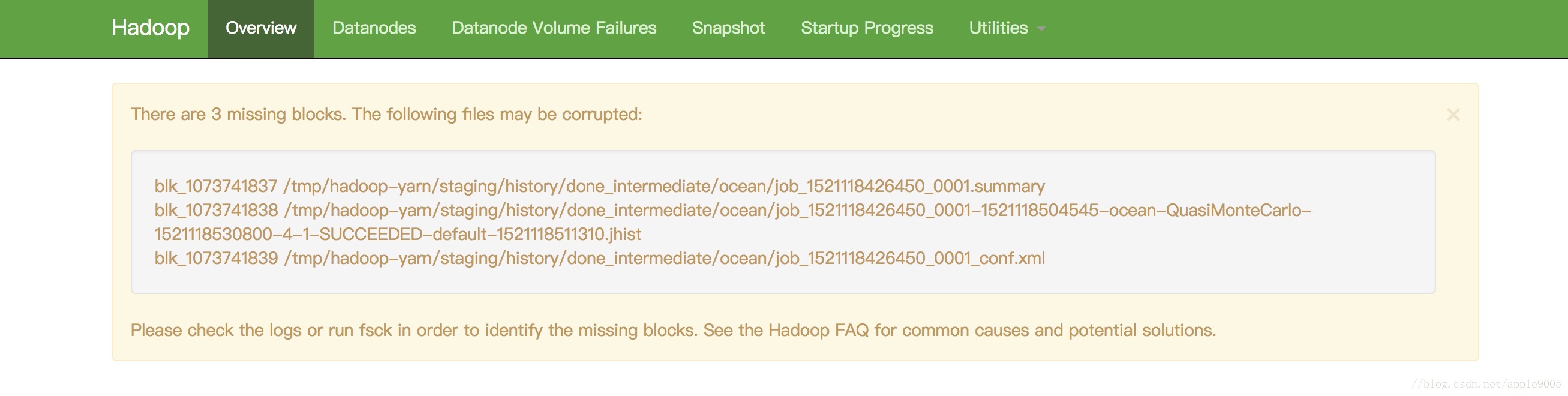The image size is (1568, 396).
Task: Click the blog.csdn.net watermark text
Action: pos(1486,384)
